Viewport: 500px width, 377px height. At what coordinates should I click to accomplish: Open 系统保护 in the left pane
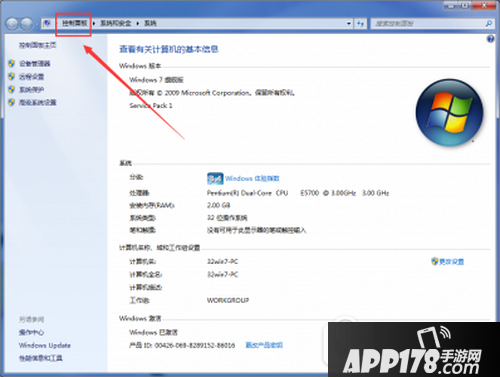pyautogui.click(x=31, y=89)
